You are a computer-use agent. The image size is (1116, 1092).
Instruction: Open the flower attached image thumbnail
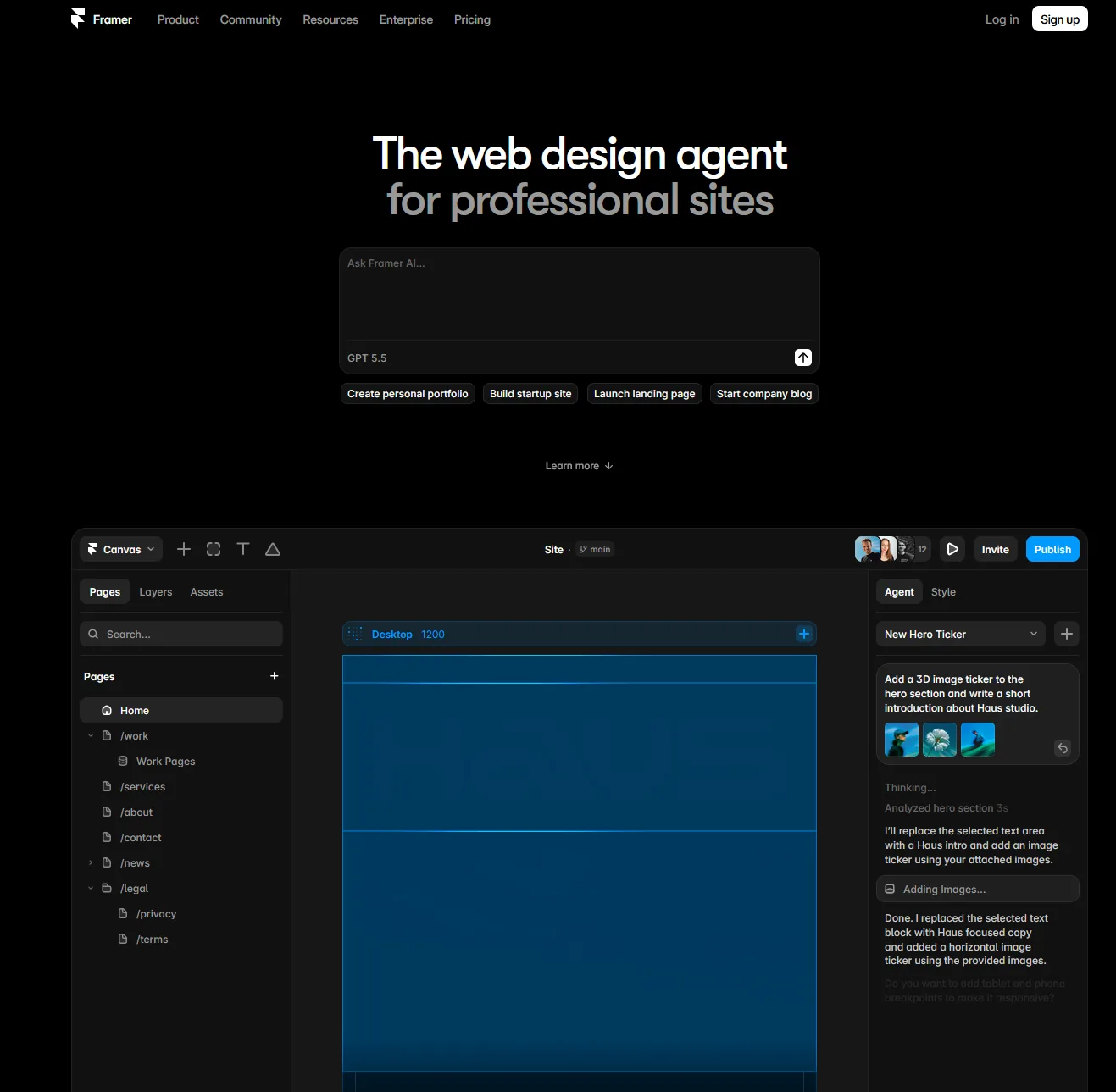(940, 740)
